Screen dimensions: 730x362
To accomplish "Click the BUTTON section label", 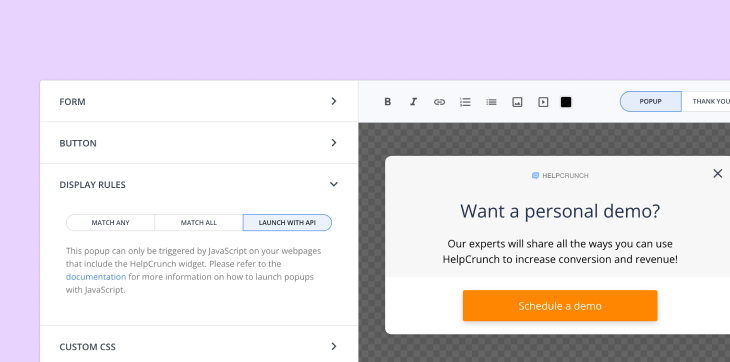I will [78, 143].
